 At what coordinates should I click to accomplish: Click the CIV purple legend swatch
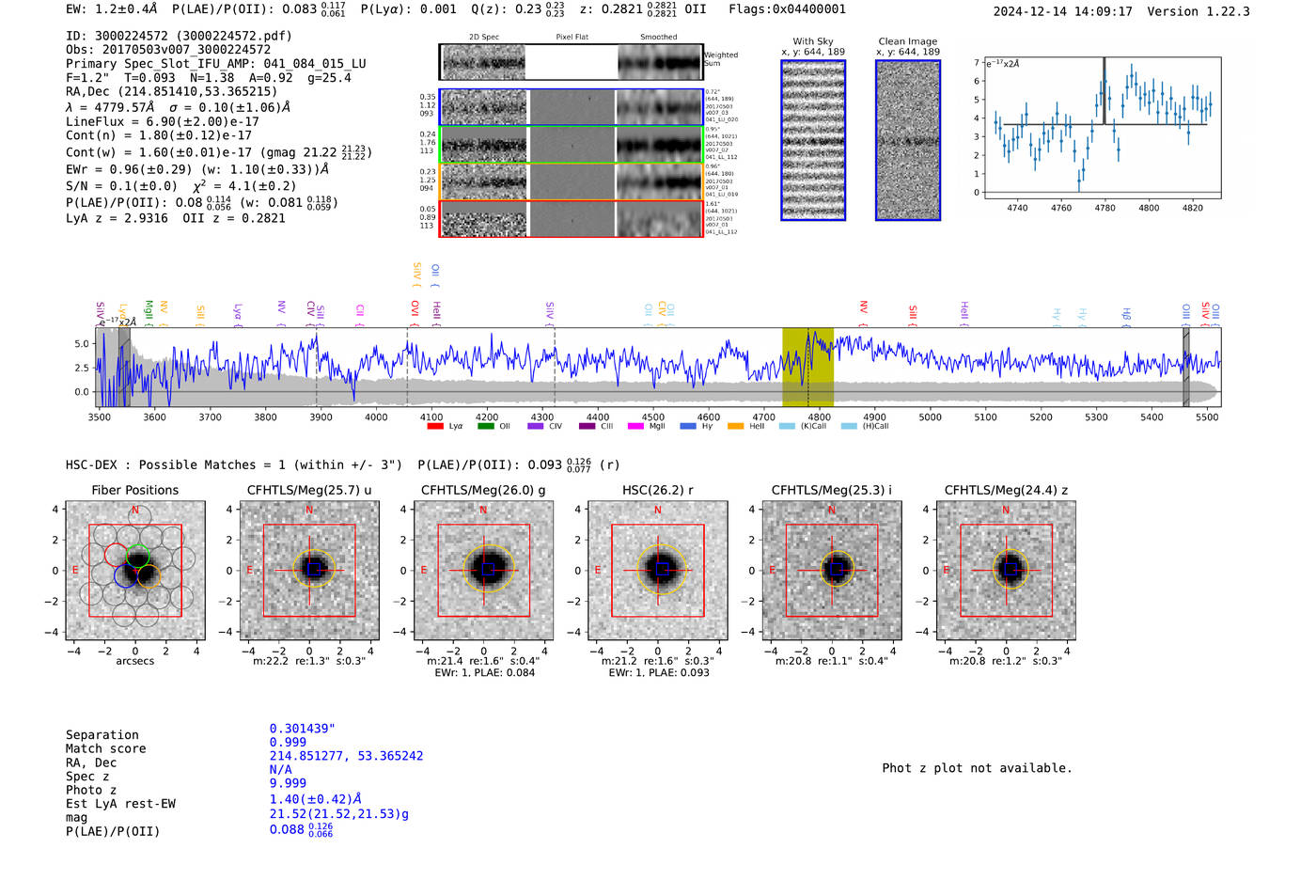coord(535,426)
